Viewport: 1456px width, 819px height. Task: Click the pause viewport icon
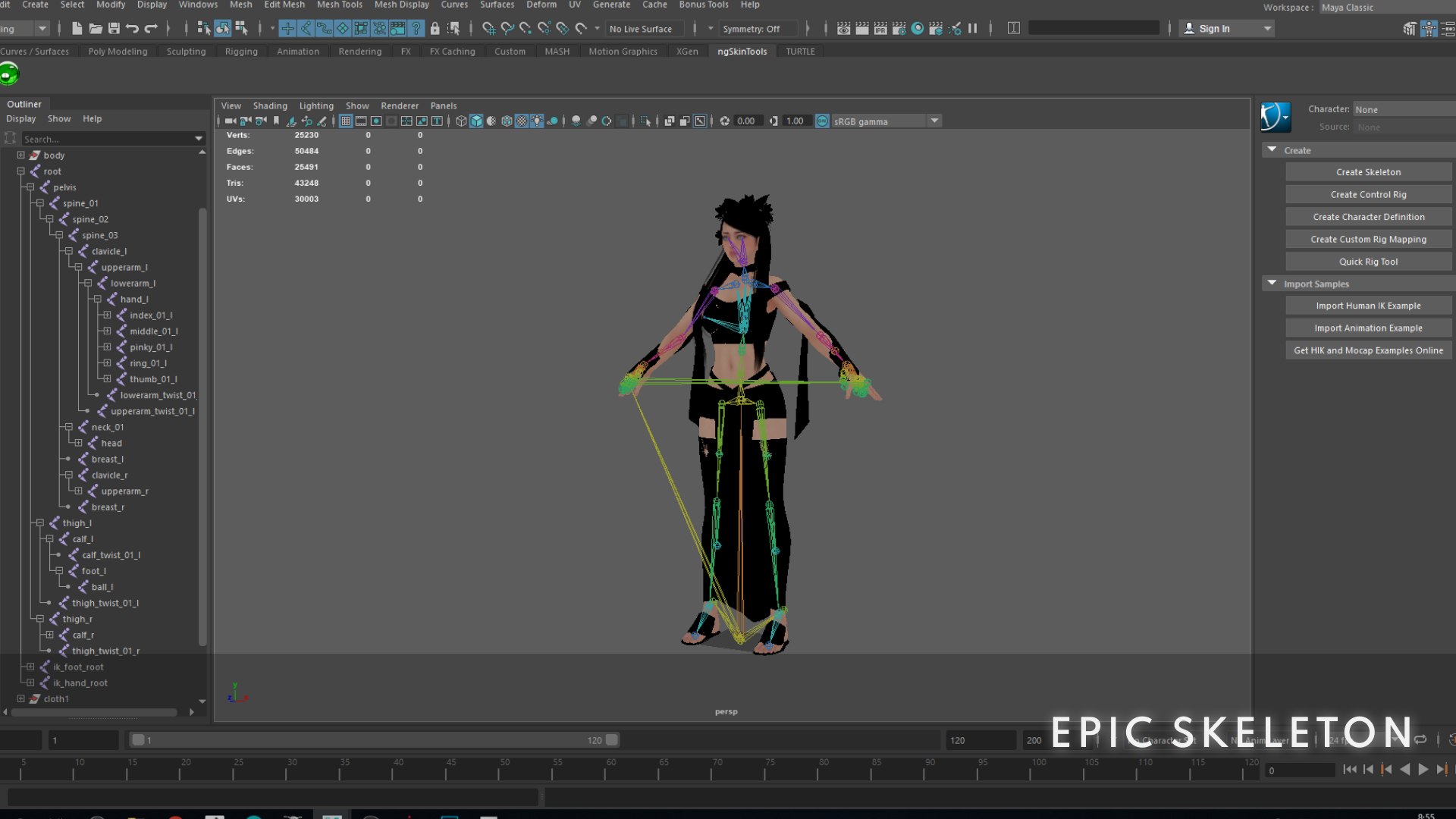click(x=973, y=29)
